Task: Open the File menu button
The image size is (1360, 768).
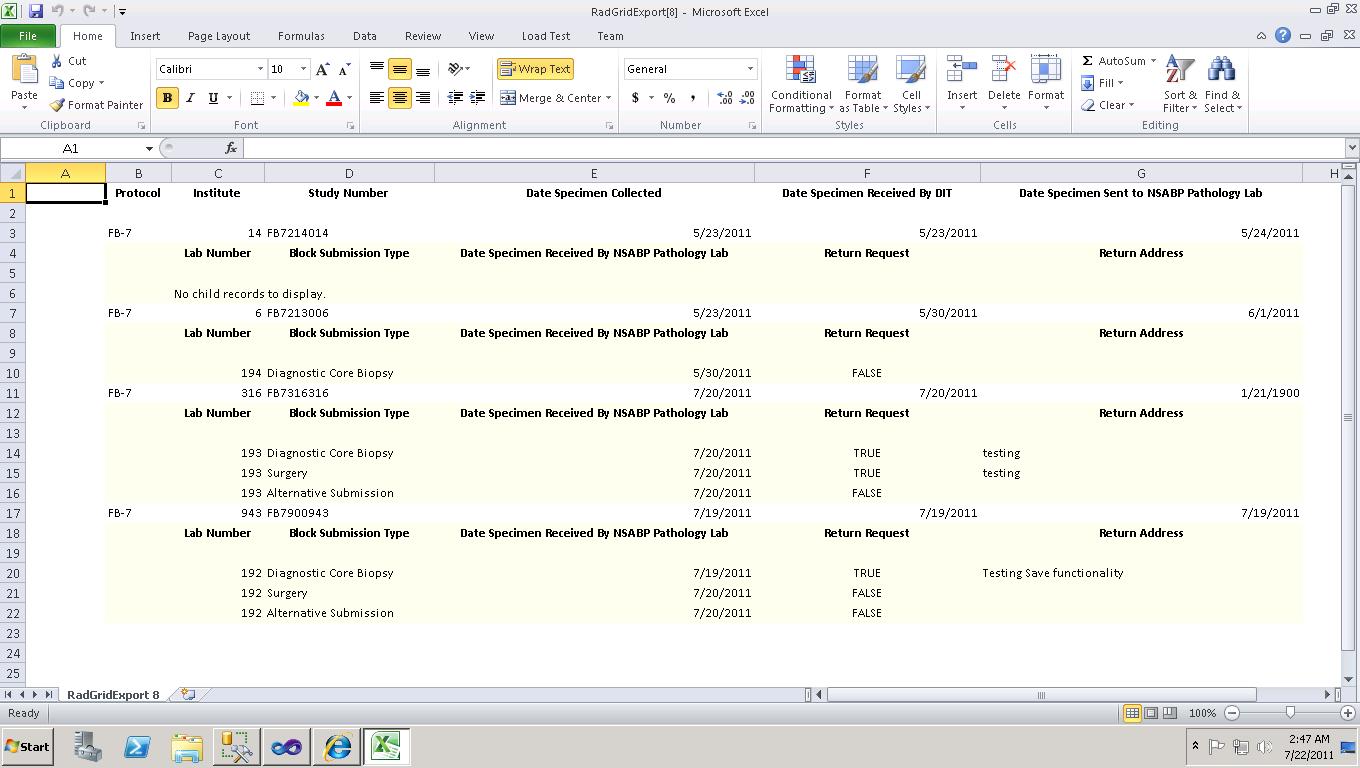Action: pos(28,36)
